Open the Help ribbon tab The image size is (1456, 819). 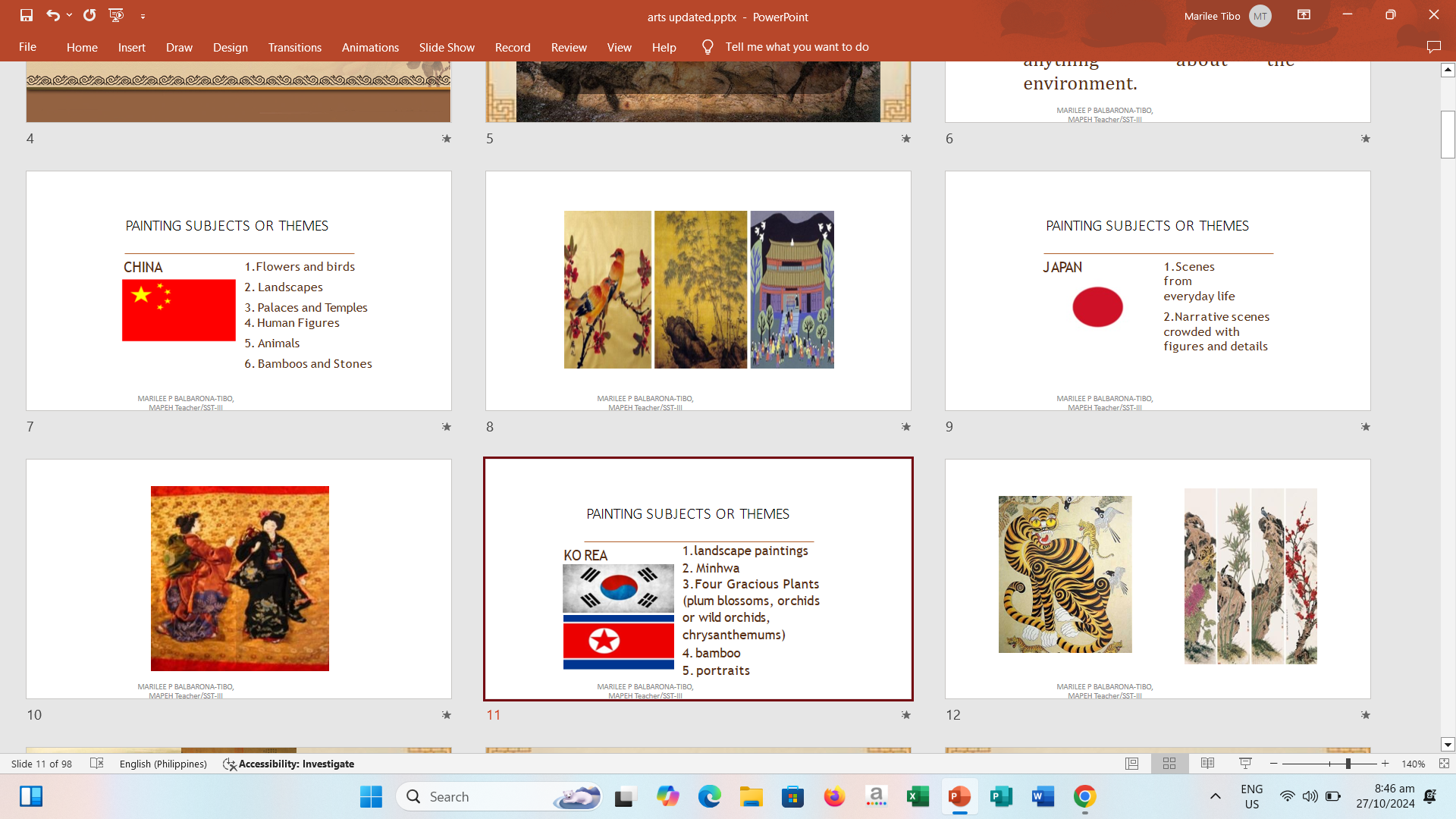pos(664,47)
